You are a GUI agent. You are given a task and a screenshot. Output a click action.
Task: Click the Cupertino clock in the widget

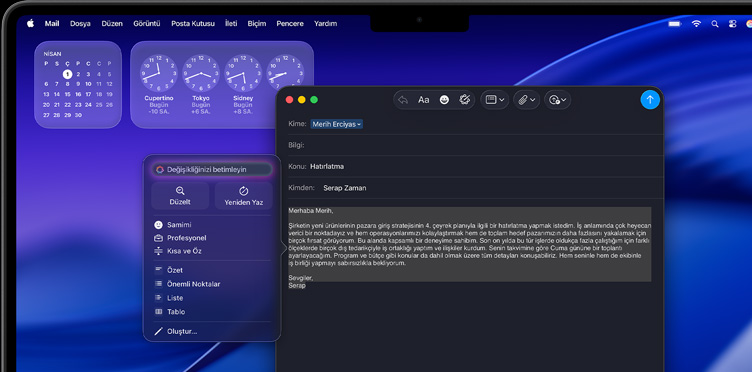[159, 73]
